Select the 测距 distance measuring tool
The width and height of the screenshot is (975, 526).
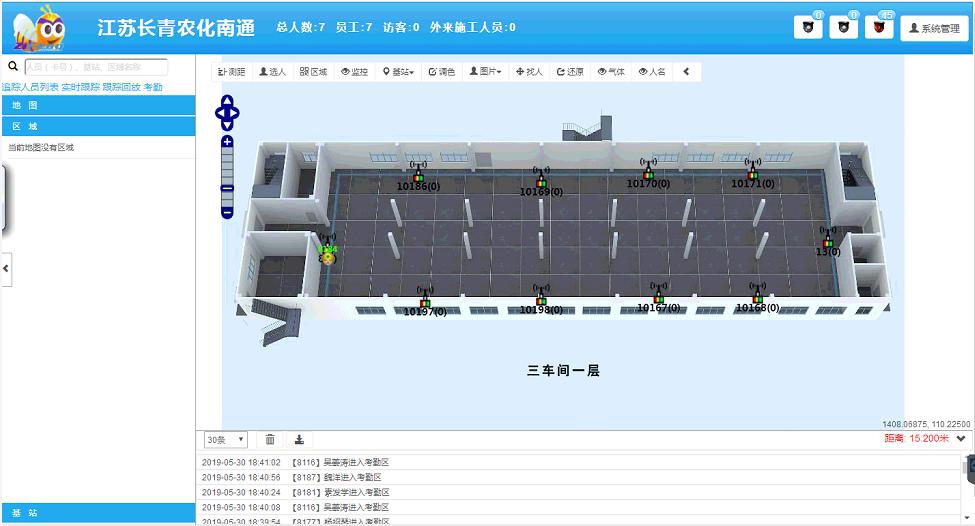pyautogui.click(x=231, y=72)
